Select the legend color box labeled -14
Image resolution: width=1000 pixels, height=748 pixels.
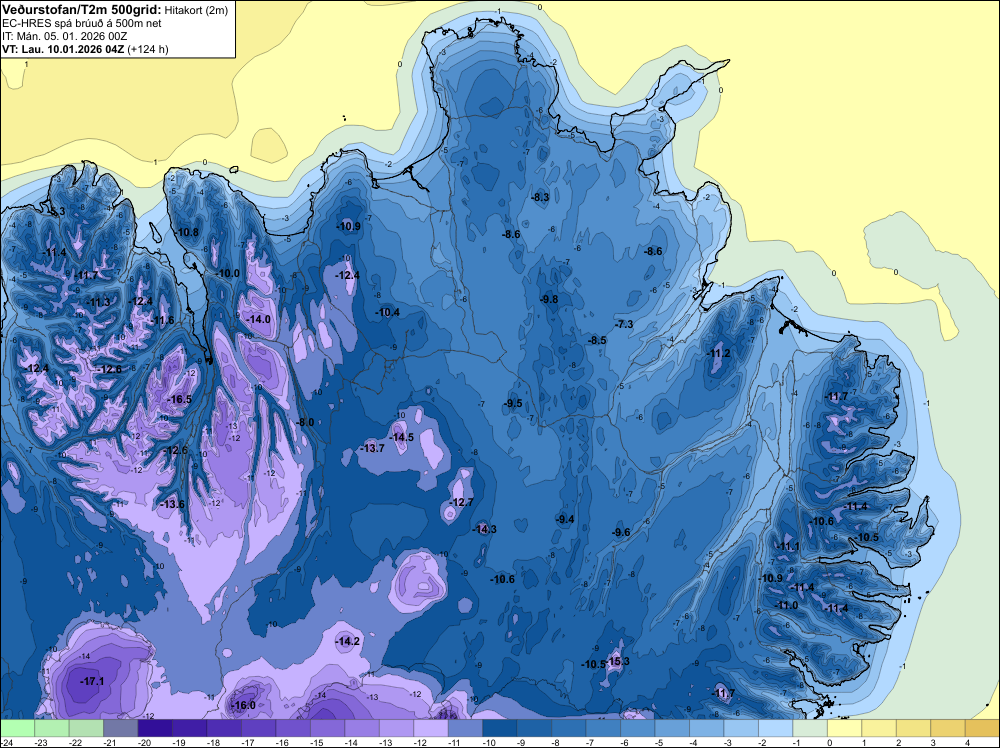pos(362,728)
